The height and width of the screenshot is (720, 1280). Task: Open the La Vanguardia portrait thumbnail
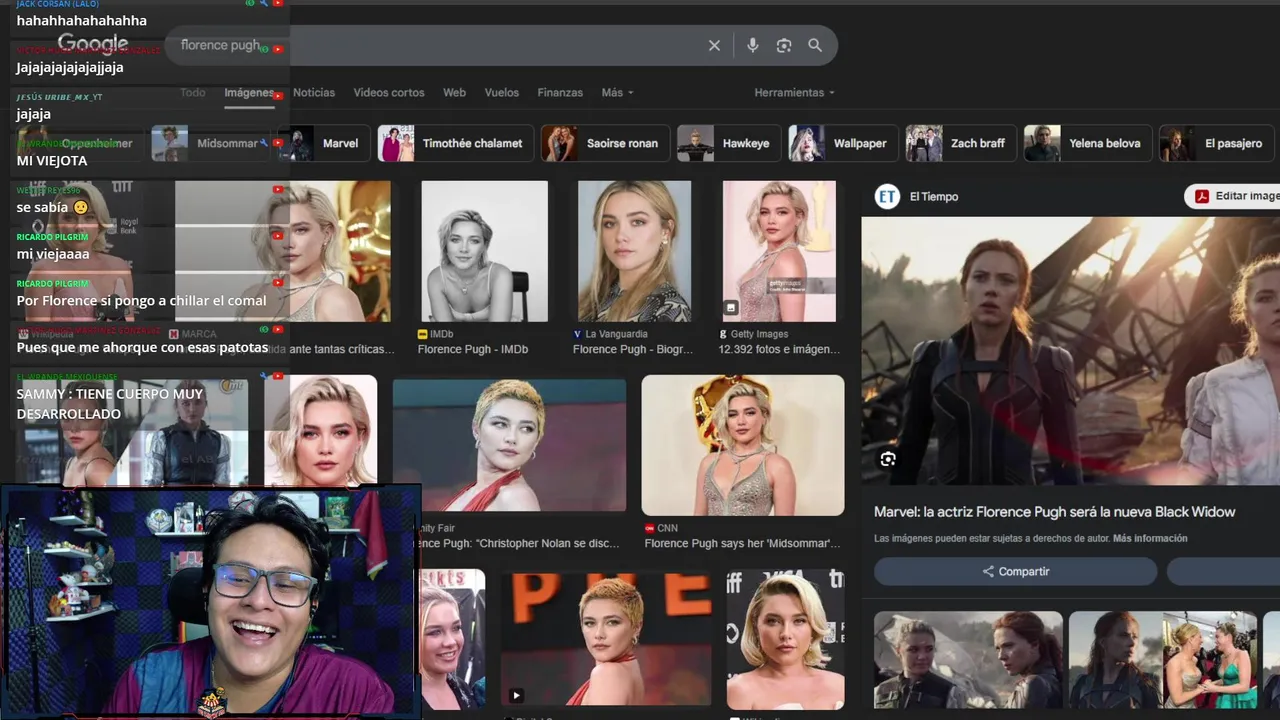point(634,251)
